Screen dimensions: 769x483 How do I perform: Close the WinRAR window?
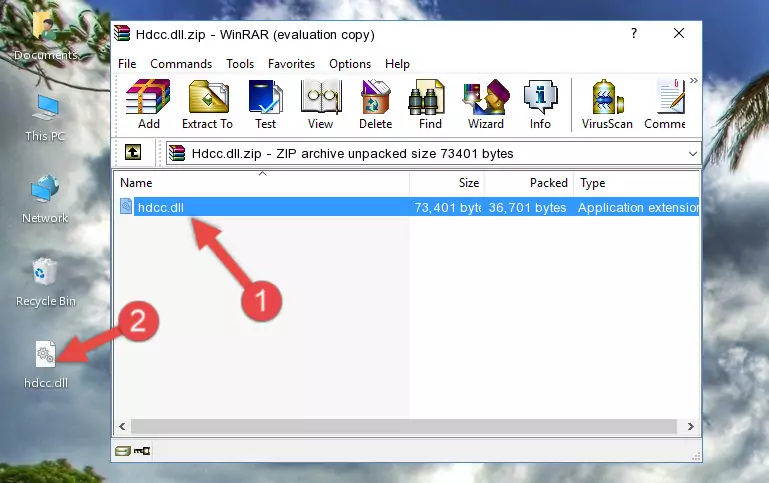(679, 33)
